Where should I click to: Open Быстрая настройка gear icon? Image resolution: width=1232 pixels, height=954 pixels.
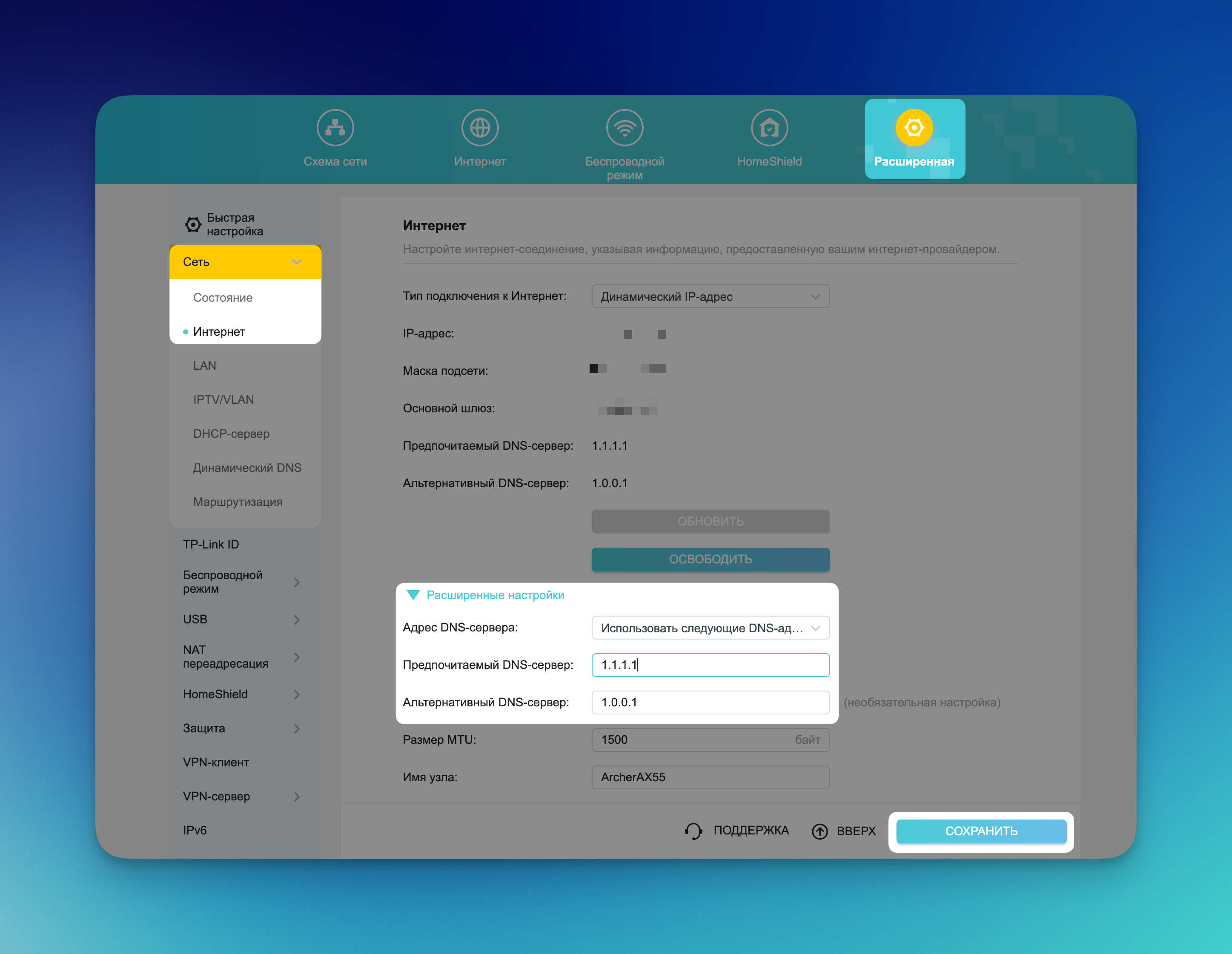click(193, 224)
